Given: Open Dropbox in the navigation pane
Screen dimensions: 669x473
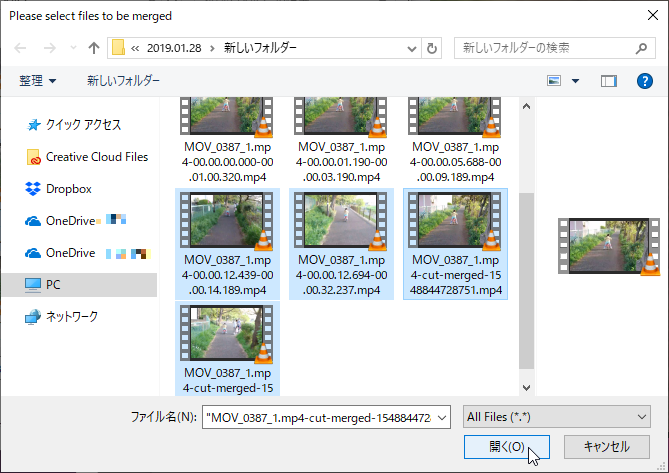Looking at the screenshot, I should click(x=69, y=189).
